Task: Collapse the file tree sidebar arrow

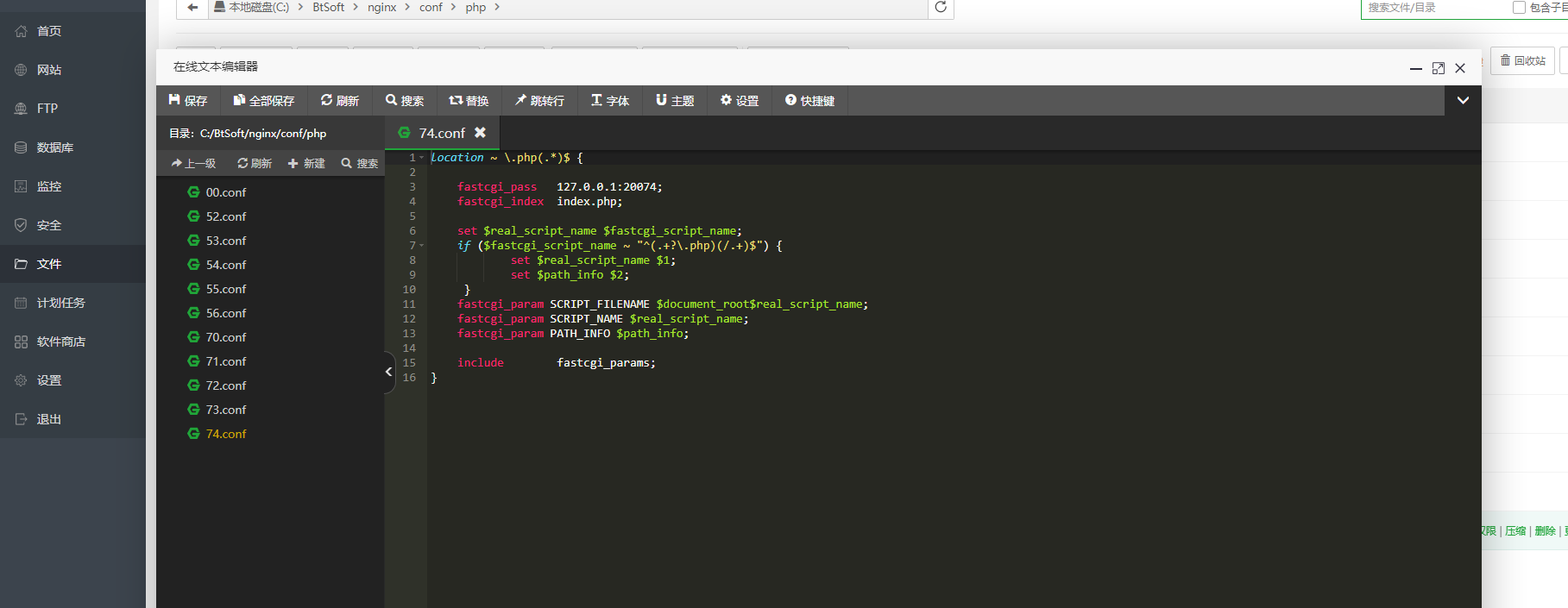Action: click(x=388, y=372)
